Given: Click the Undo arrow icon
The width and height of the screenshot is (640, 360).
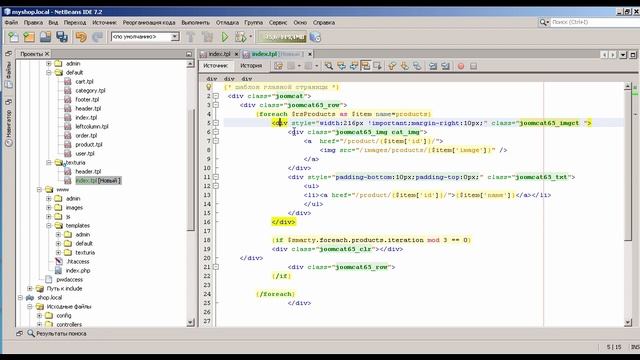Looking at the screenshot, I should [81, 37].
